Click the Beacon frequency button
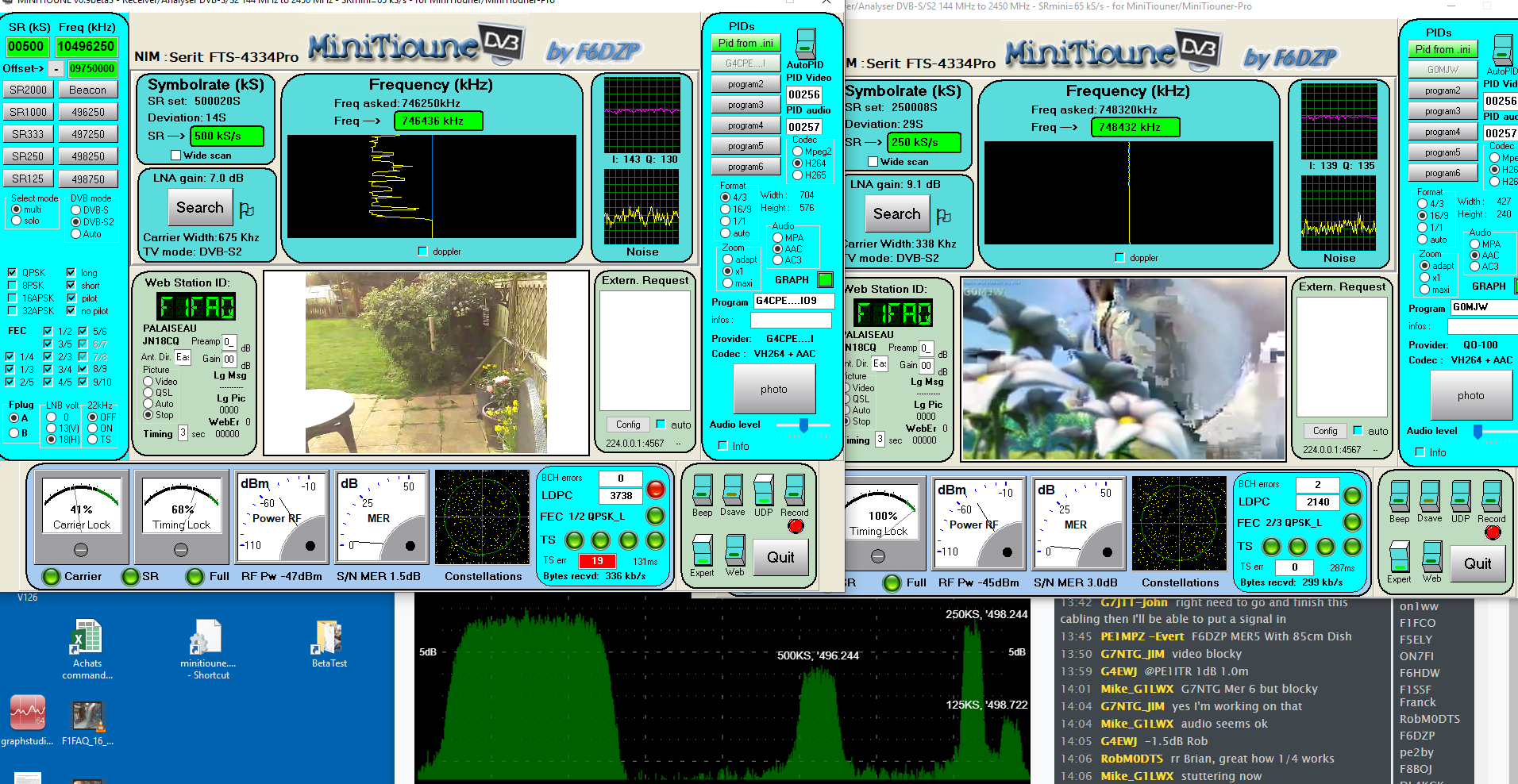Viewport: 1518px width, 784px height. (x=88, y=90)
